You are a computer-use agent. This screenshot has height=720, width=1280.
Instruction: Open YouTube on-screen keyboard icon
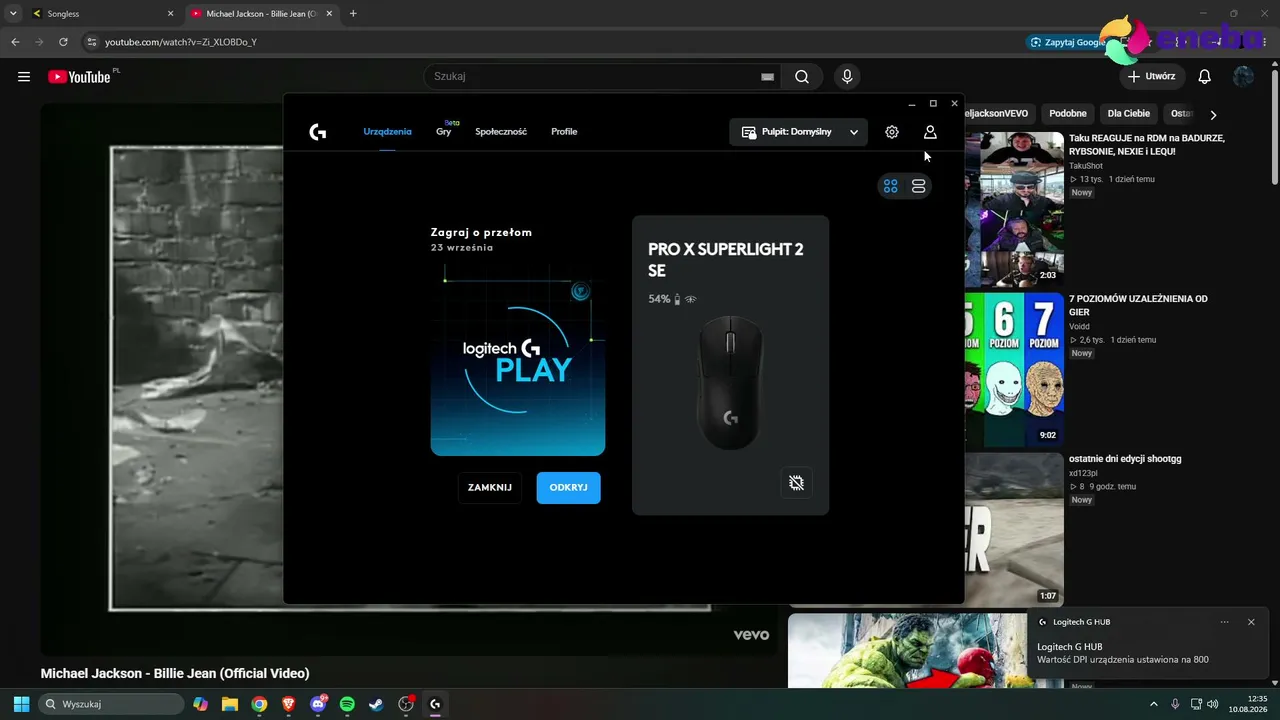tap(768, 77)
